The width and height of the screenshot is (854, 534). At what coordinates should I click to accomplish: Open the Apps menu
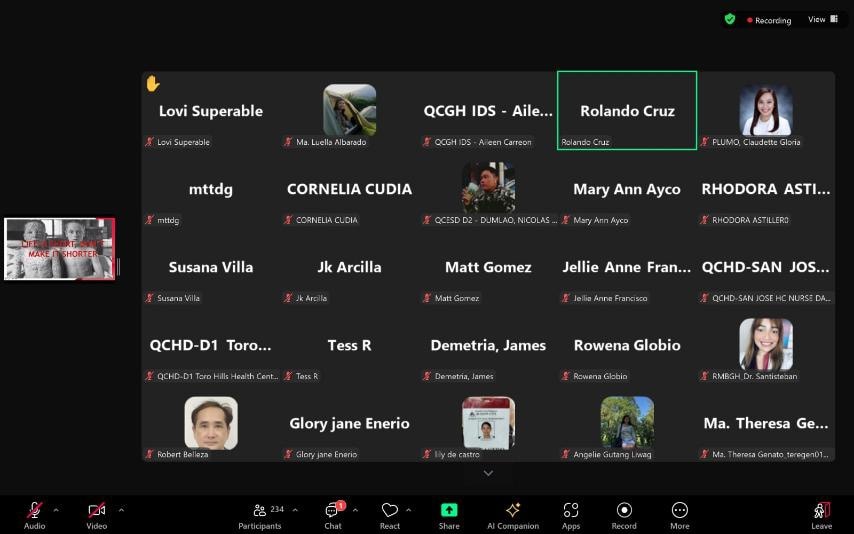571,515
